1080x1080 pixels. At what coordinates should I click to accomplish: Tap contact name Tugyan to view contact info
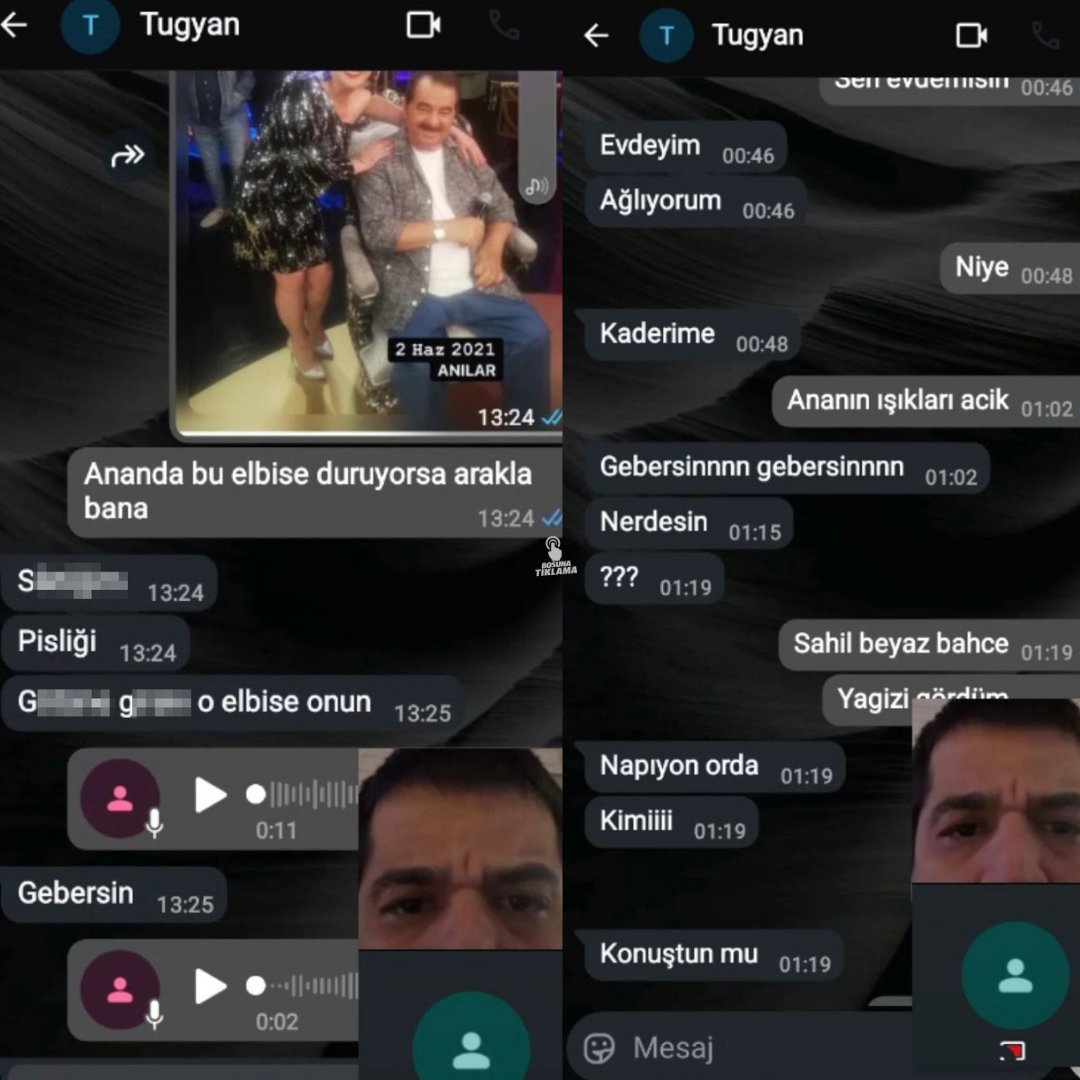pyautogui.click(x=189, y=27)
